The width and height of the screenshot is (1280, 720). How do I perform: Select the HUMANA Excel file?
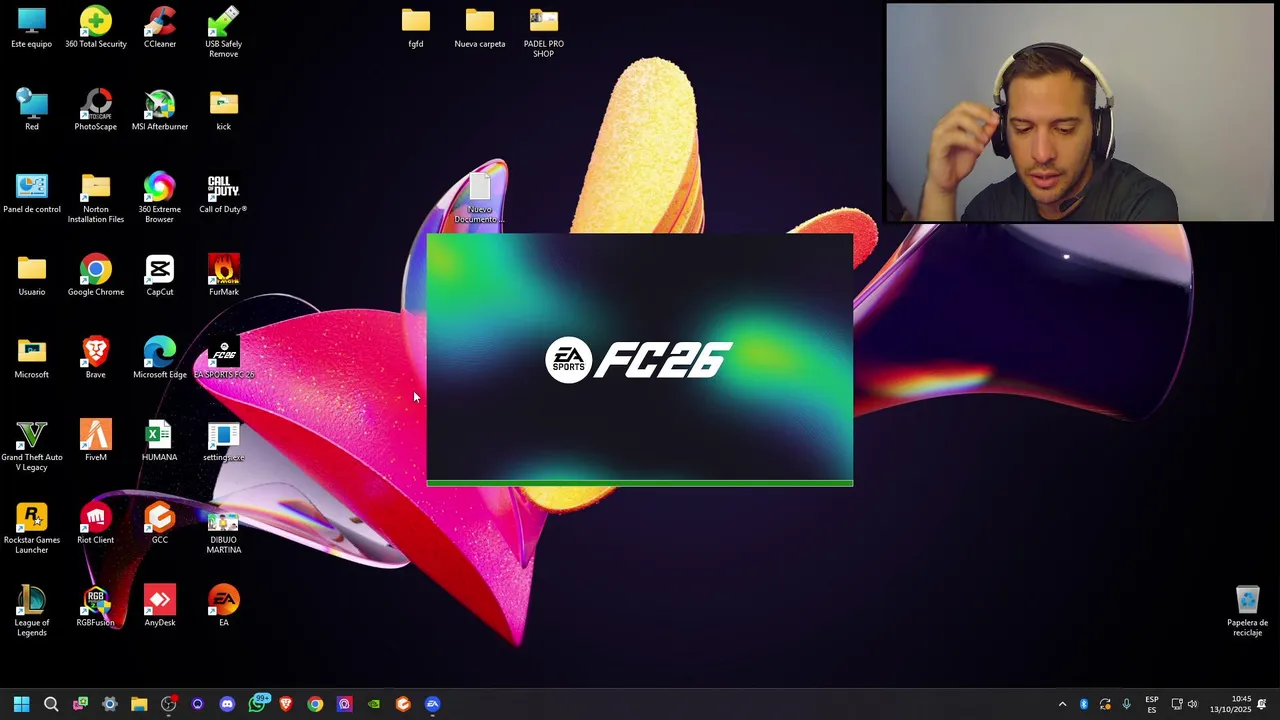tap(160, 441)
